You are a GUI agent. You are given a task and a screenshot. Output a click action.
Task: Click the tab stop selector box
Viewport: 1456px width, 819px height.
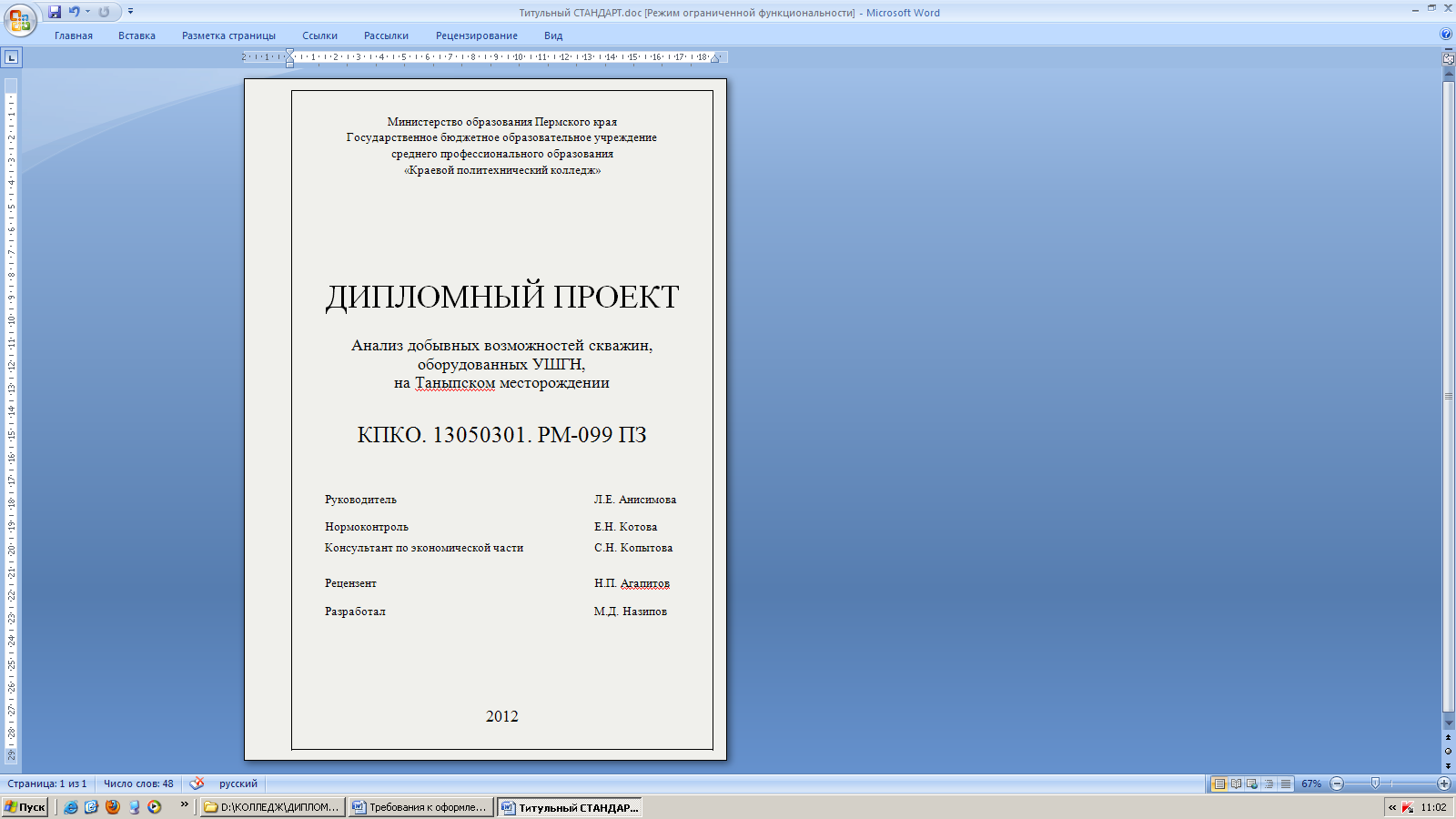point(11,57)
